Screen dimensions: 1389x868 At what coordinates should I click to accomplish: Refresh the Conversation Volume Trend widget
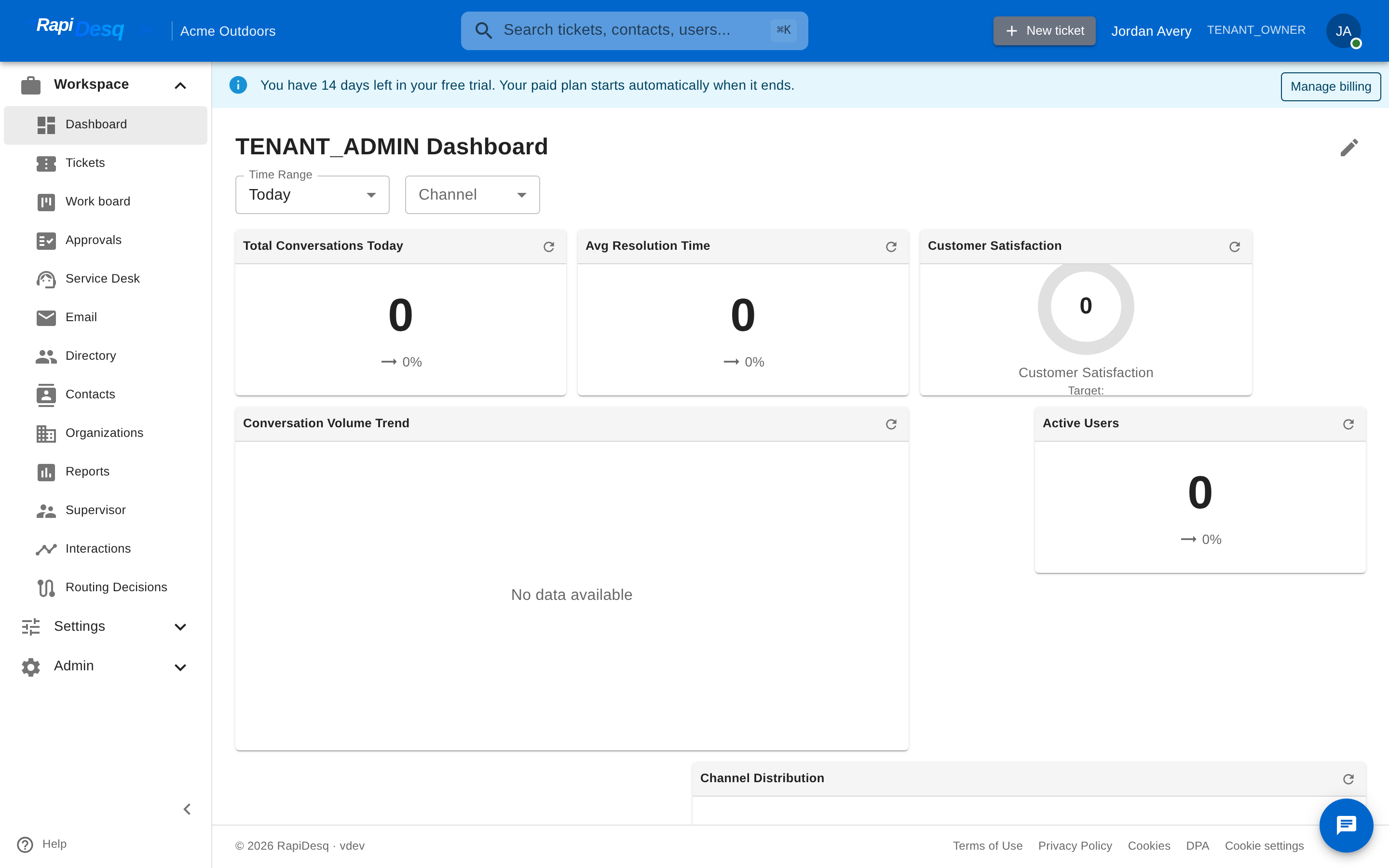click(x=891, y=424)
